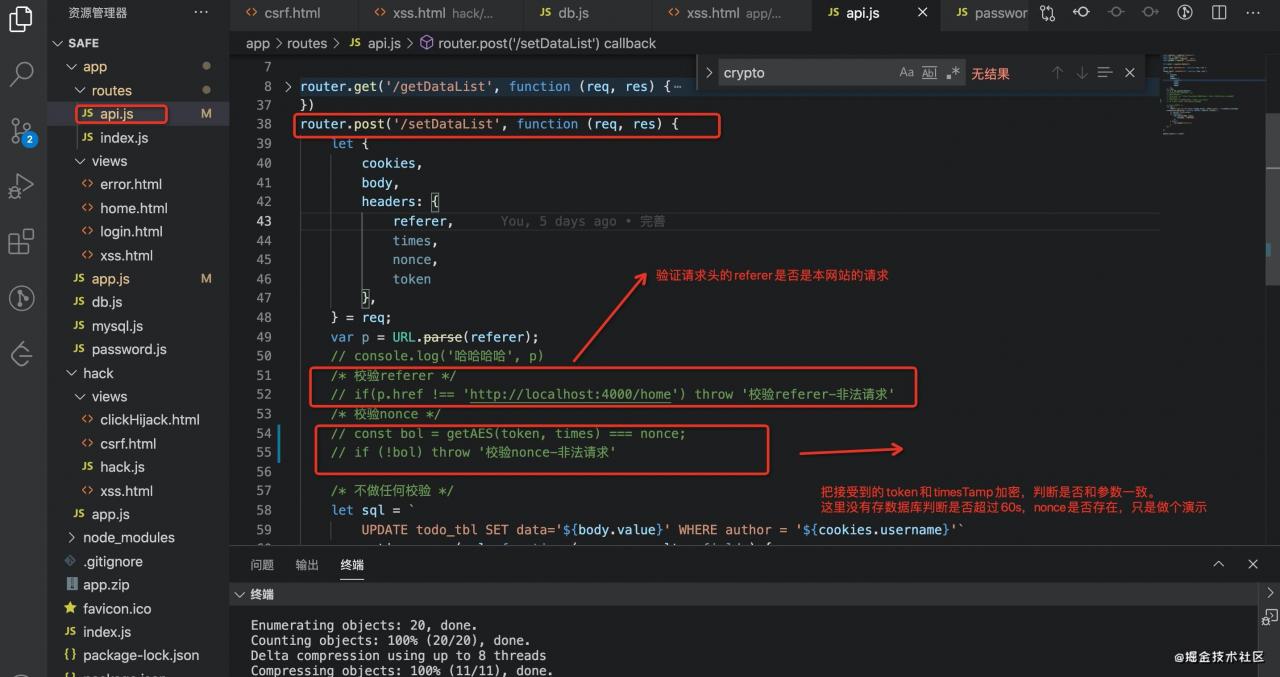
Task: Open the 输出 output panel tab
Action: click(x=307, y=564)
